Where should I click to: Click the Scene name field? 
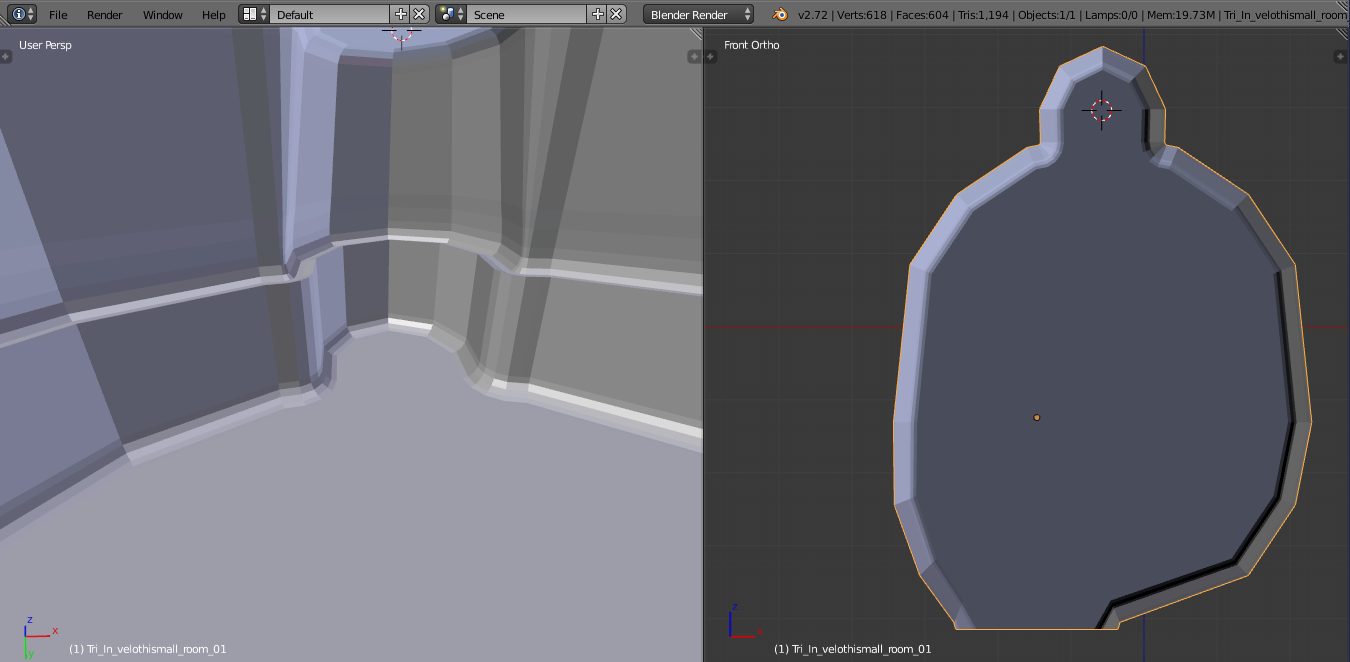(x=527, y=15)
